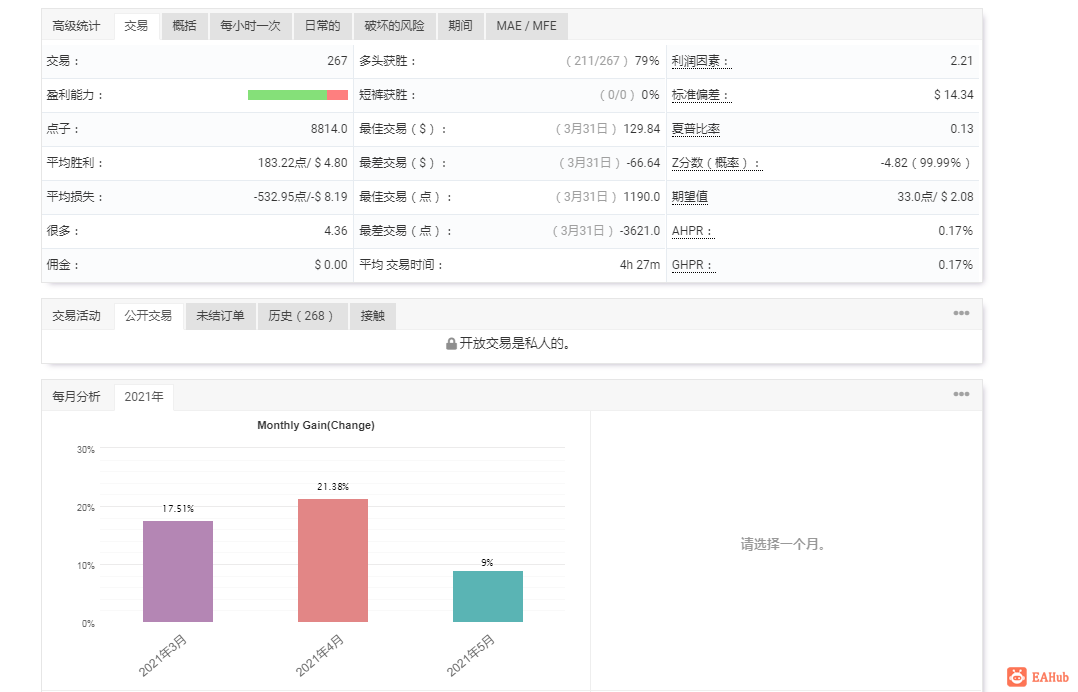This screenshot has height=692, width=1078.
Task: Click the 标准偏差 label
Action: [701, 95]
